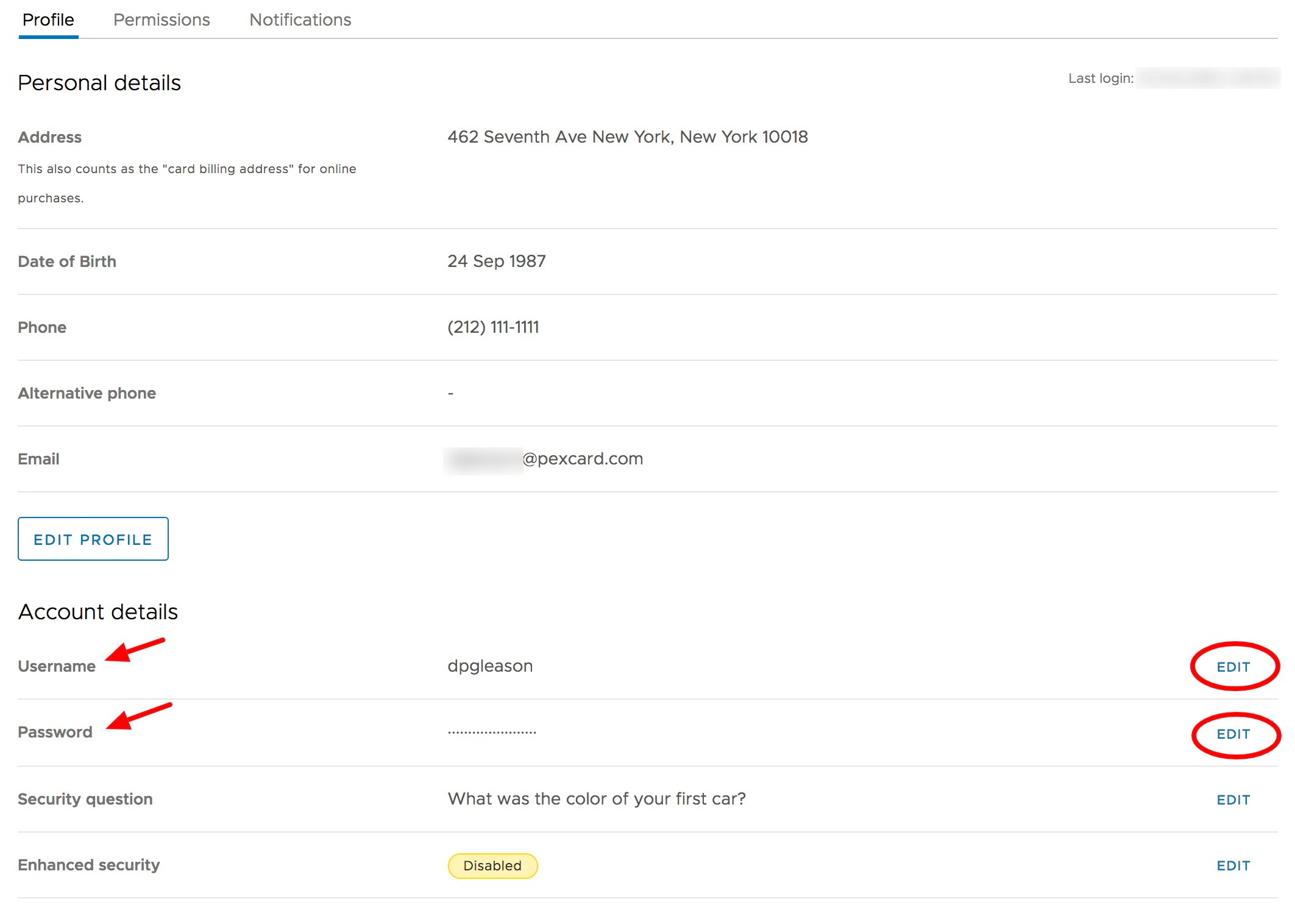This screenshot has width=1295, height=924.
Task: Click the address 462 Seventh Ave
Action: point(627,137)
